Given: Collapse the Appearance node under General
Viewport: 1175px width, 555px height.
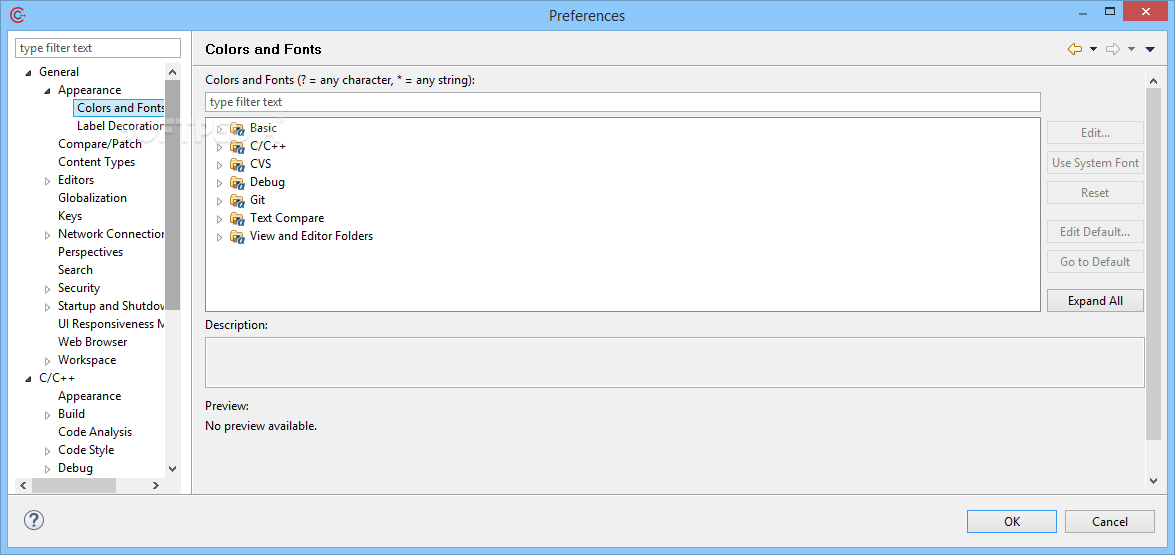Looking at the screenshot, I should (x=48, y=91).
